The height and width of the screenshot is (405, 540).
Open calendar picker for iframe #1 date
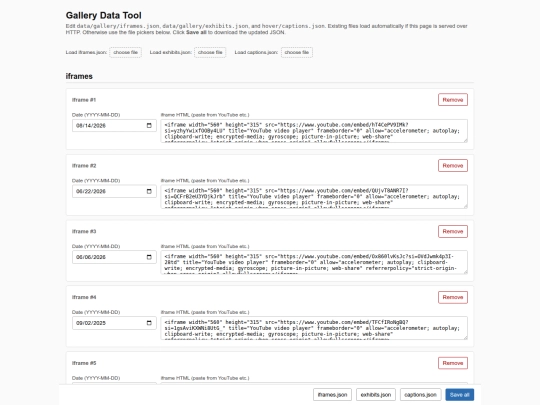coord(149,125)
